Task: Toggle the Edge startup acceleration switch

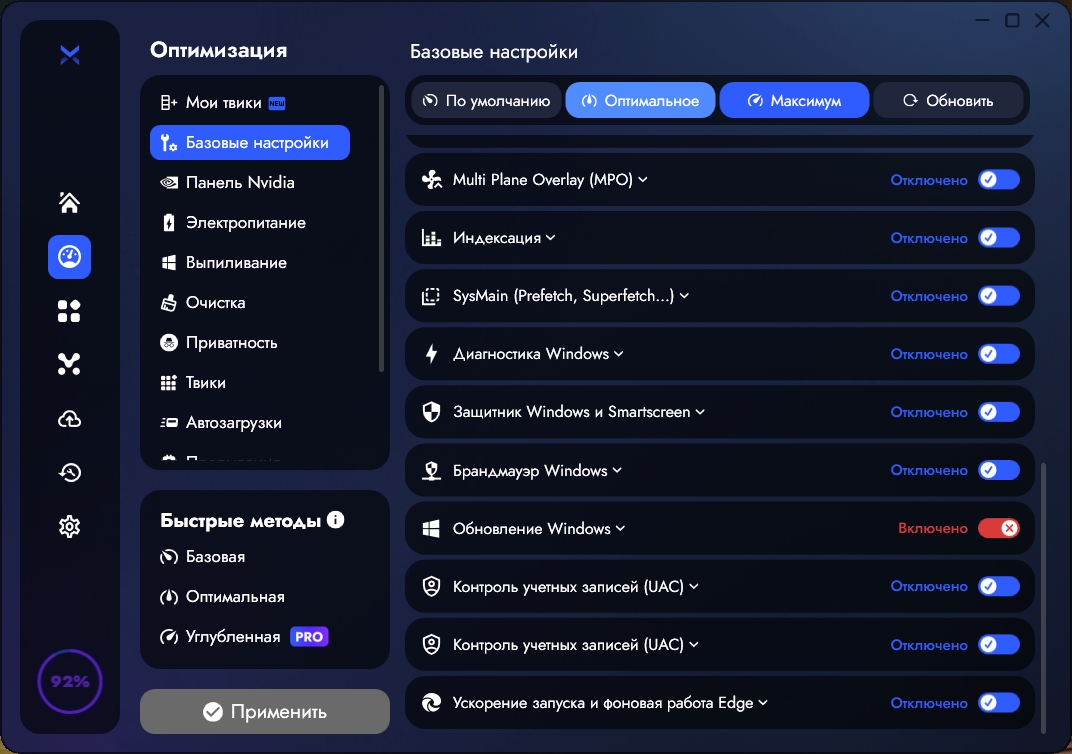Action: [x=998, y=703]
